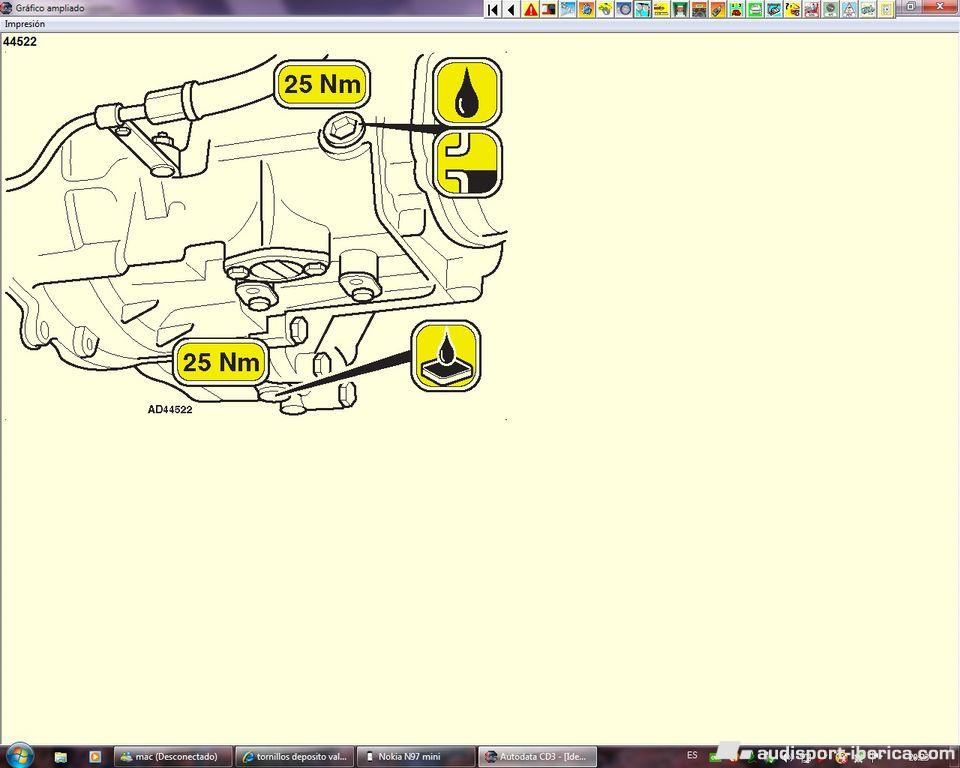Click the oil drain pan symbol

point(446,356)
